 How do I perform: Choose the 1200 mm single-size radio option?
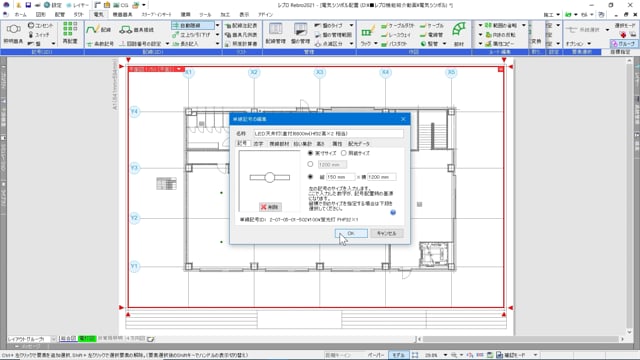(x=310, y=164)
